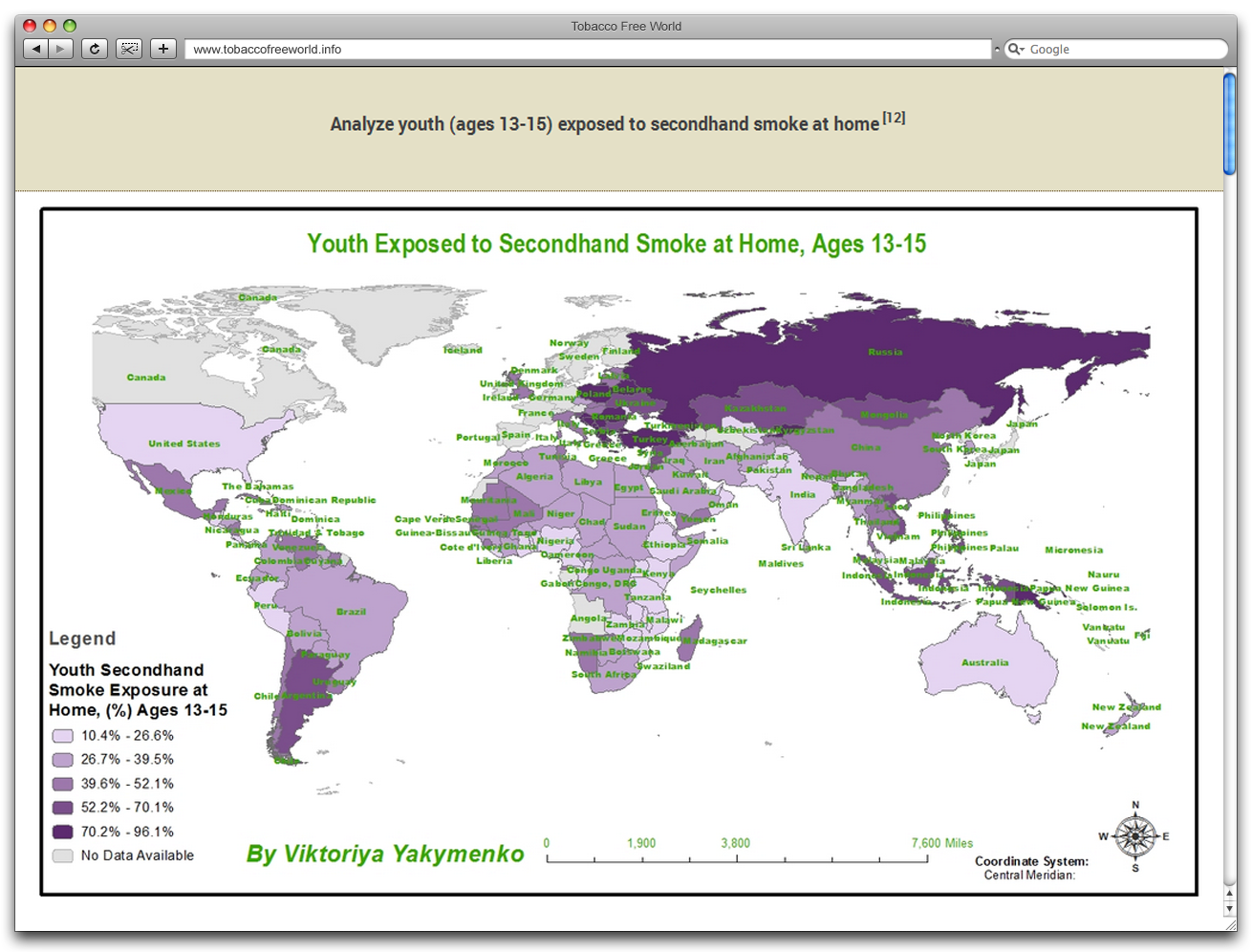Click the Nauru label on the map
This screenshot has width=1252, height=952.
[x=1103, y=574]
